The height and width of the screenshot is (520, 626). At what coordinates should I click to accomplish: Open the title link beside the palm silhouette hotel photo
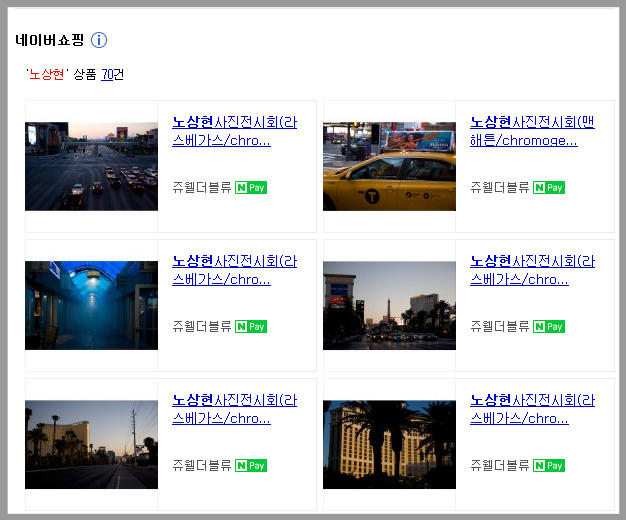[532, 409]
